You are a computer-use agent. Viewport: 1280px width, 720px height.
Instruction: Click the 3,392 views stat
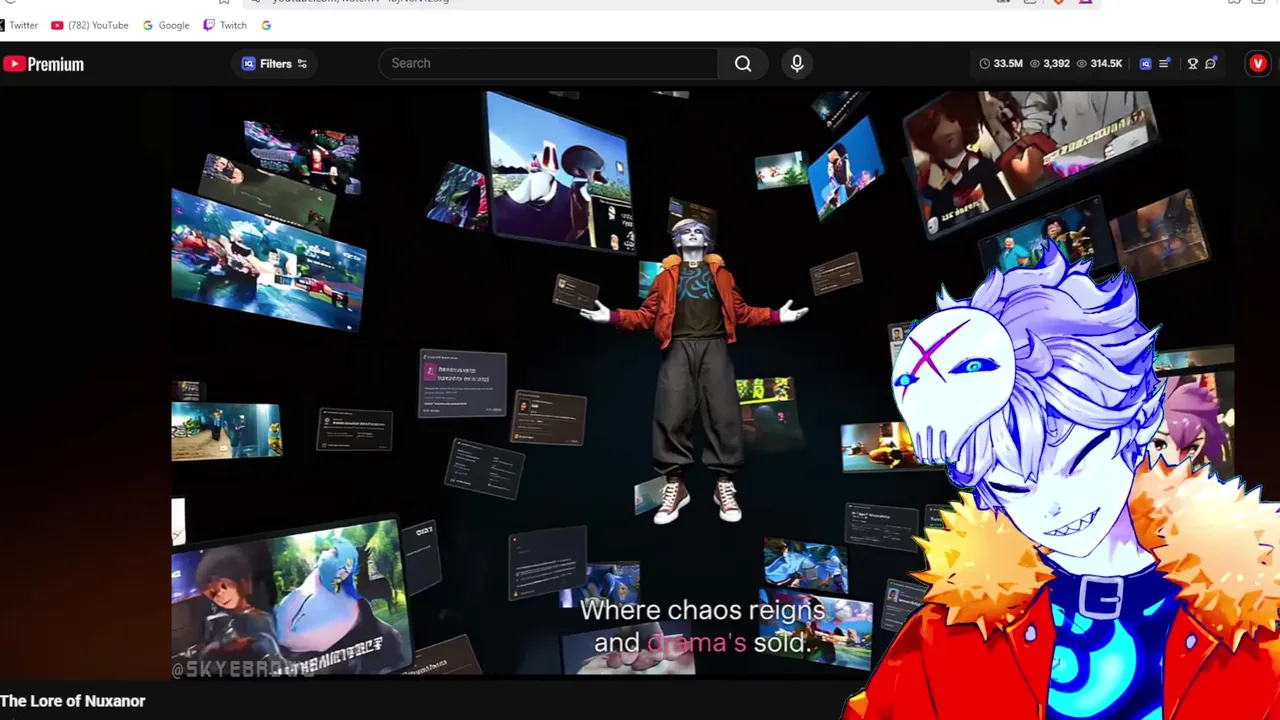pos(1050,63)
